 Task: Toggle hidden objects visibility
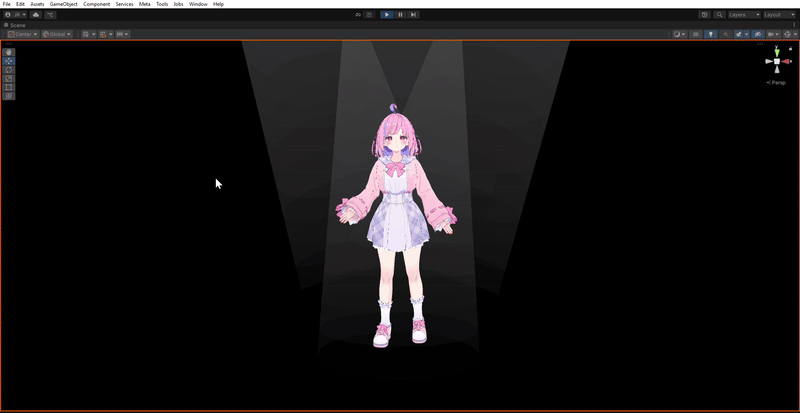pos(758,34)
